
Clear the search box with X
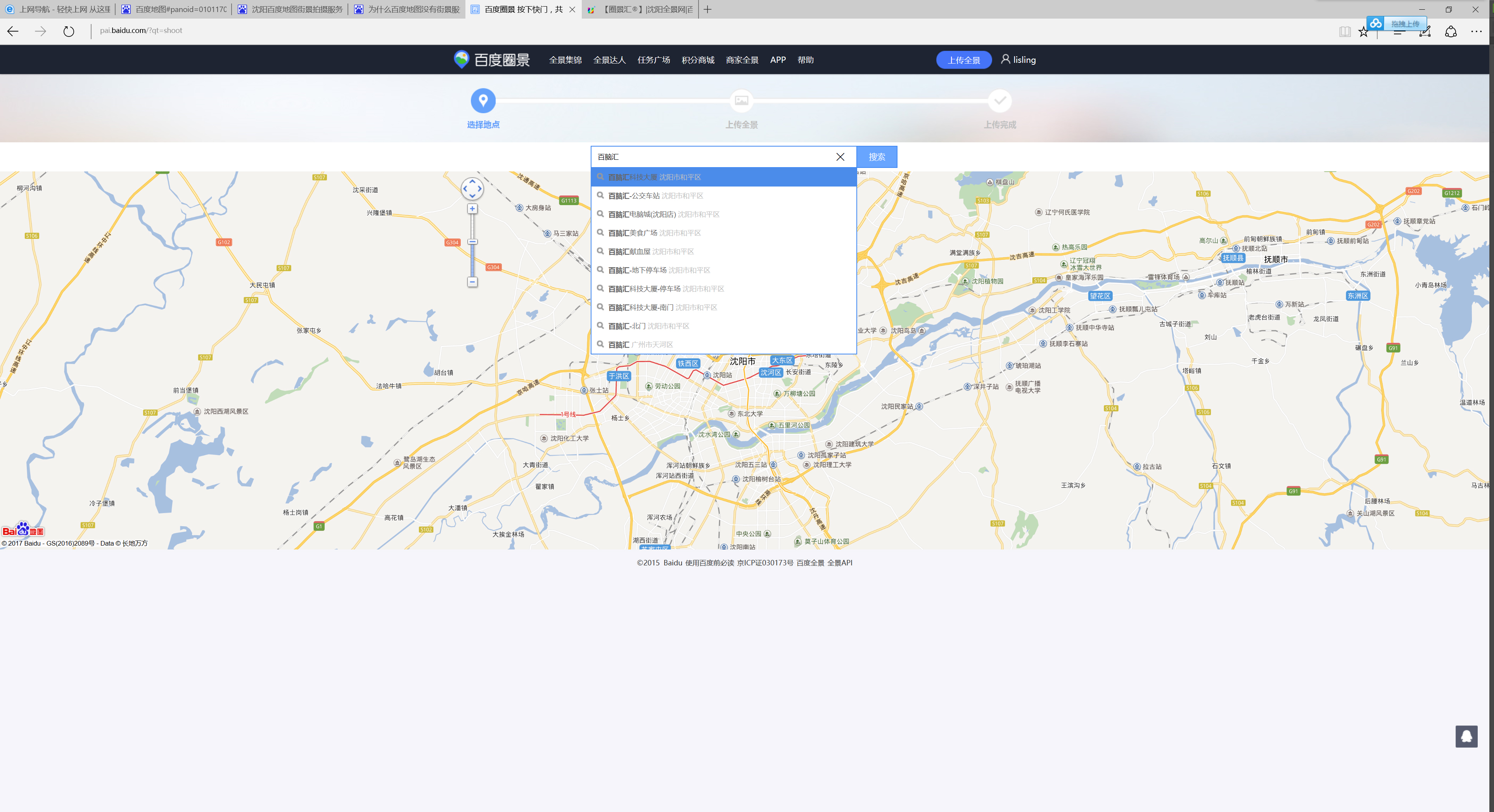click(840, 157)
